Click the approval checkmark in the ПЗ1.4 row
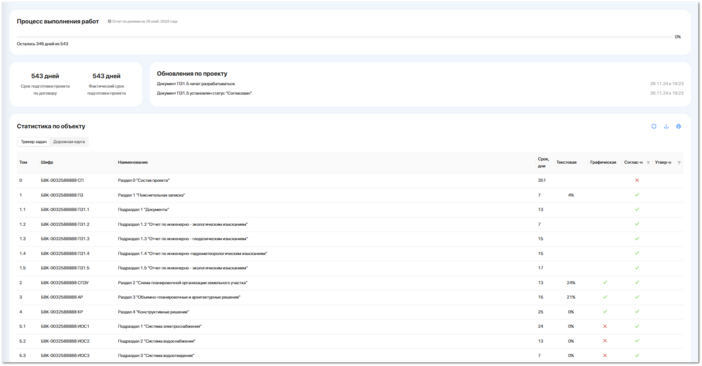Viewport: 702px width, 366px height. pyautogui.click(x=637, y=253)
